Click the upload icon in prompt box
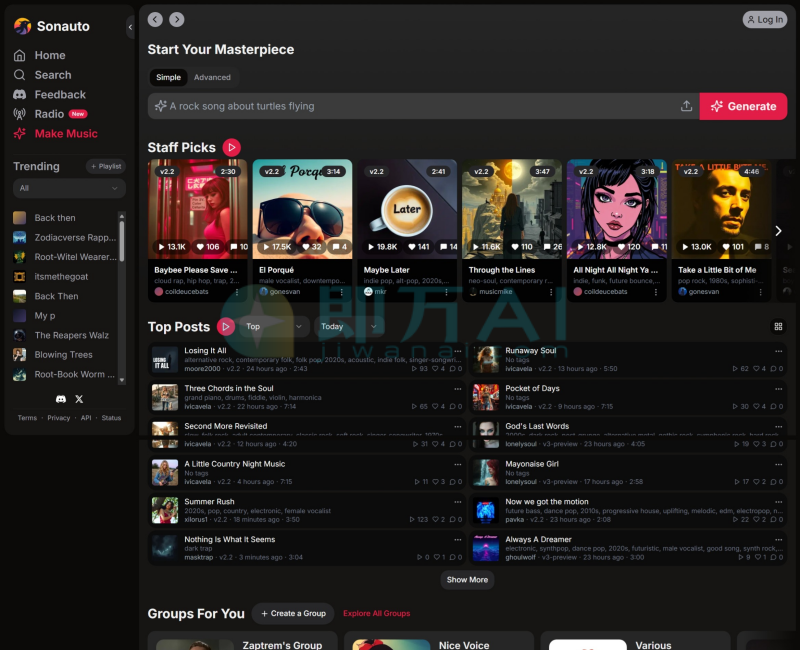 pos(686,106)
